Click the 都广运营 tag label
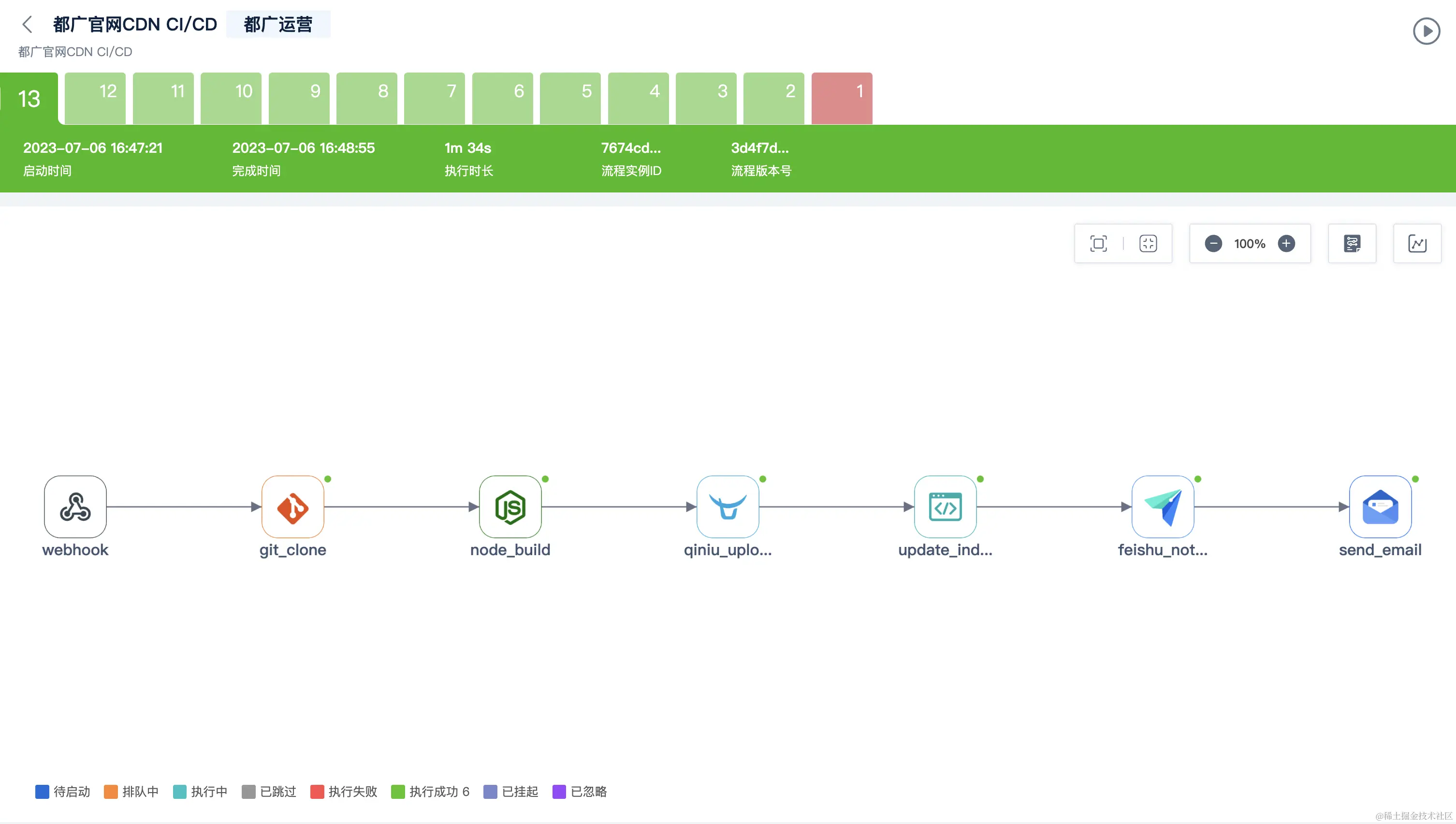This screenshot has width=1456, height=824. (x=278, y=24)
